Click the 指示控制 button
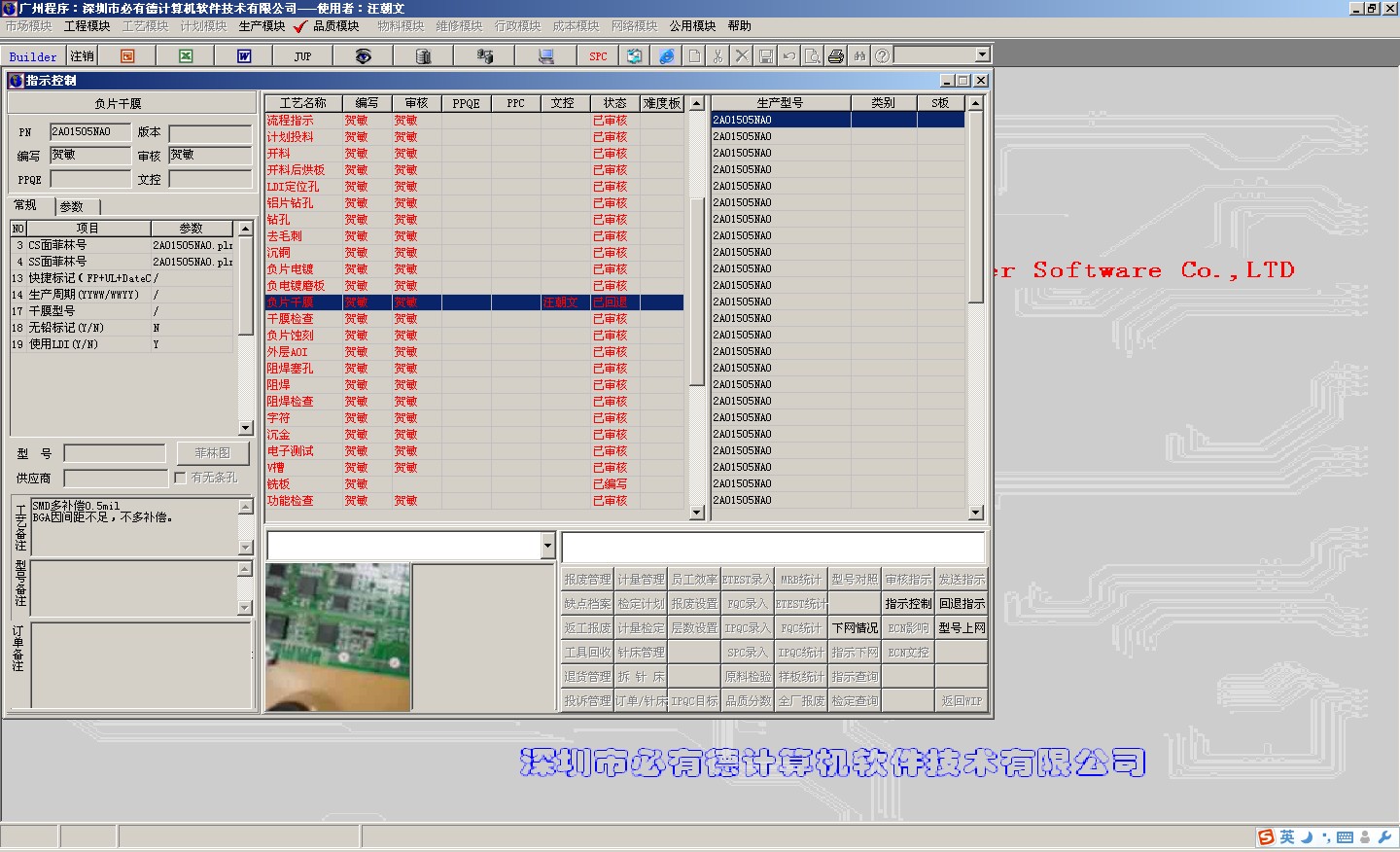 [x=908, y=604]
